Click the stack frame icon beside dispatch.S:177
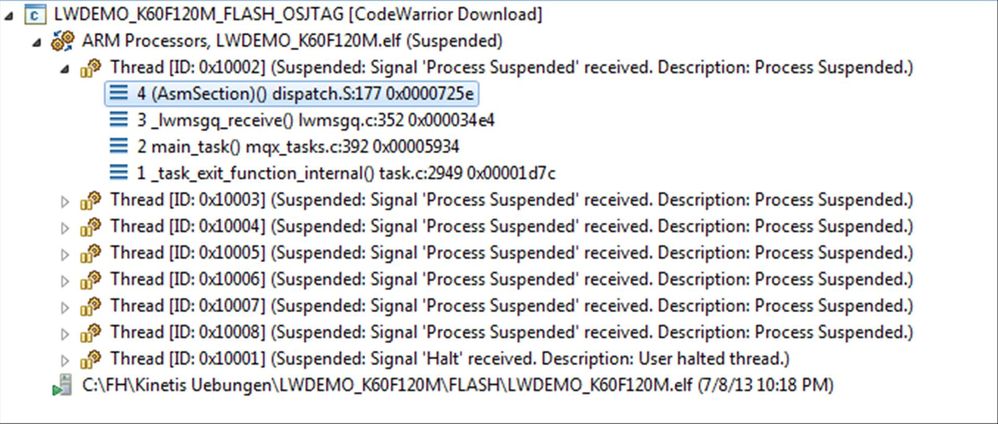This screenshot has width=998, height=424. [120, 94]
